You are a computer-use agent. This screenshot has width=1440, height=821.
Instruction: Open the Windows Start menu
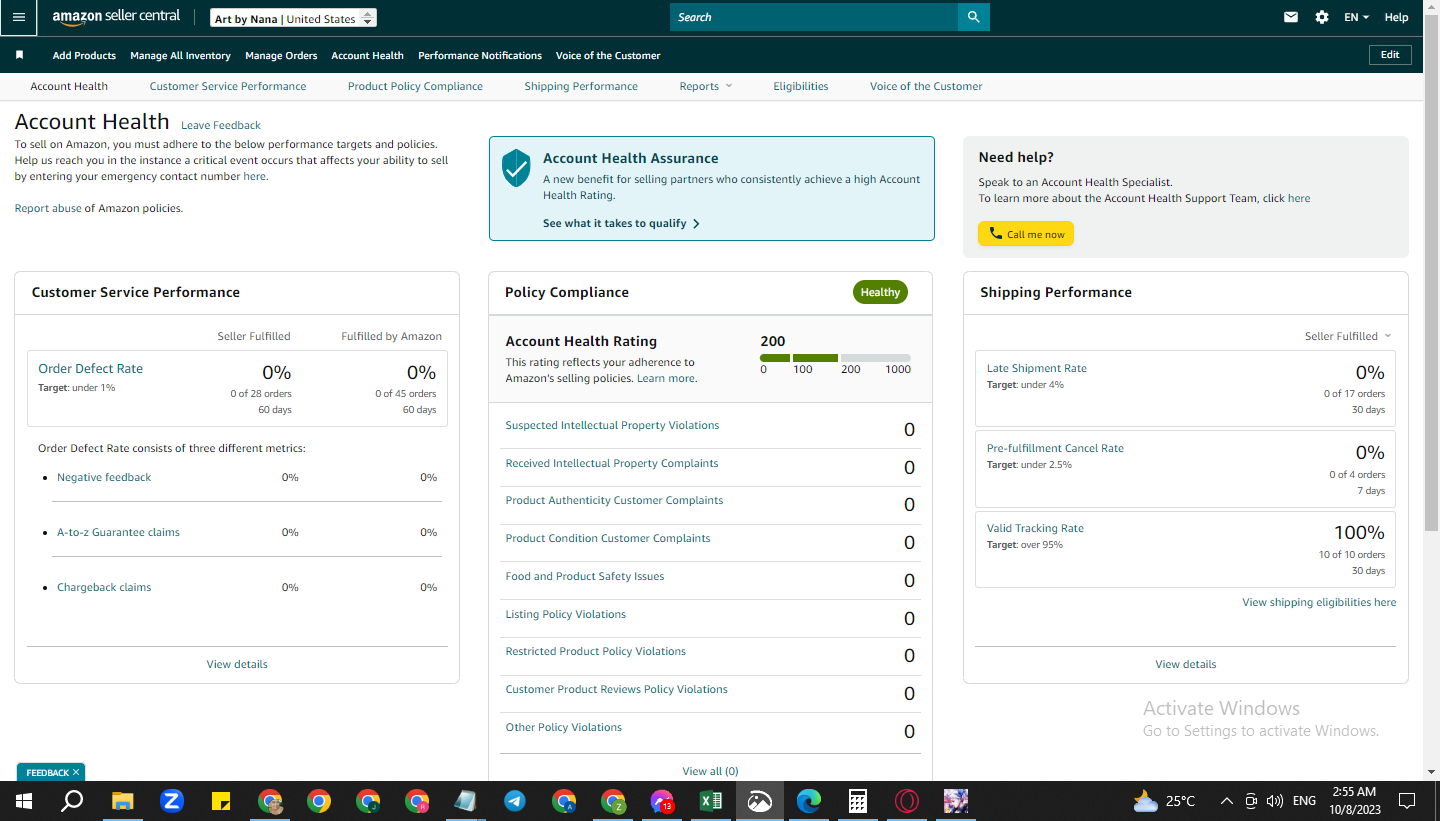pos(24,801)
